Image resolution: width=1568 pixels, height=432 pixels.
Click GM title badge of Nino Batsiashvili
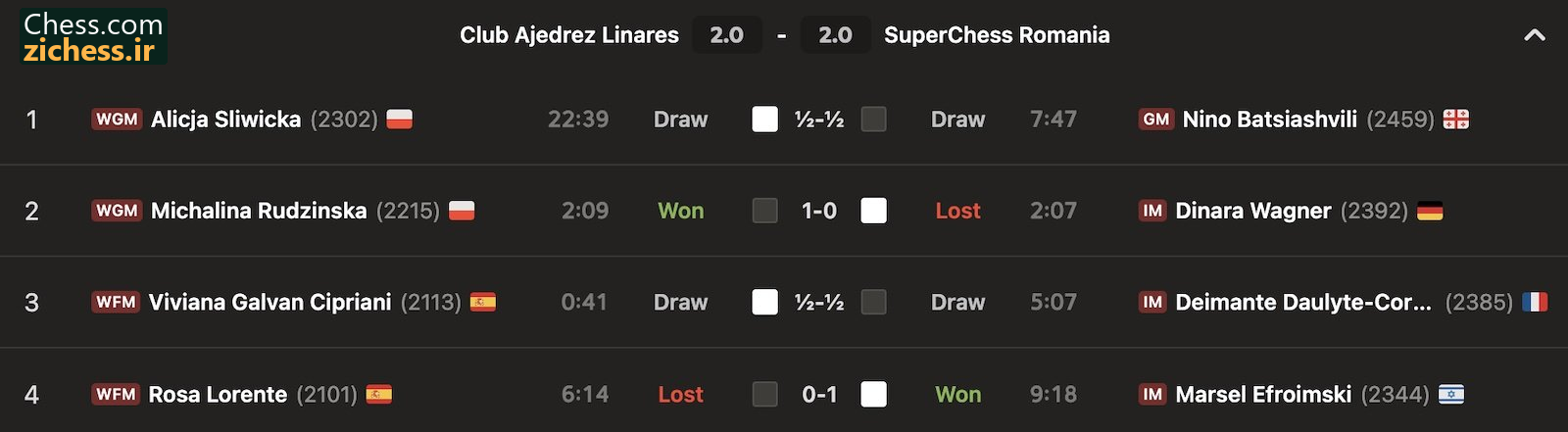pyautogui.click(x=1156, y=120)
